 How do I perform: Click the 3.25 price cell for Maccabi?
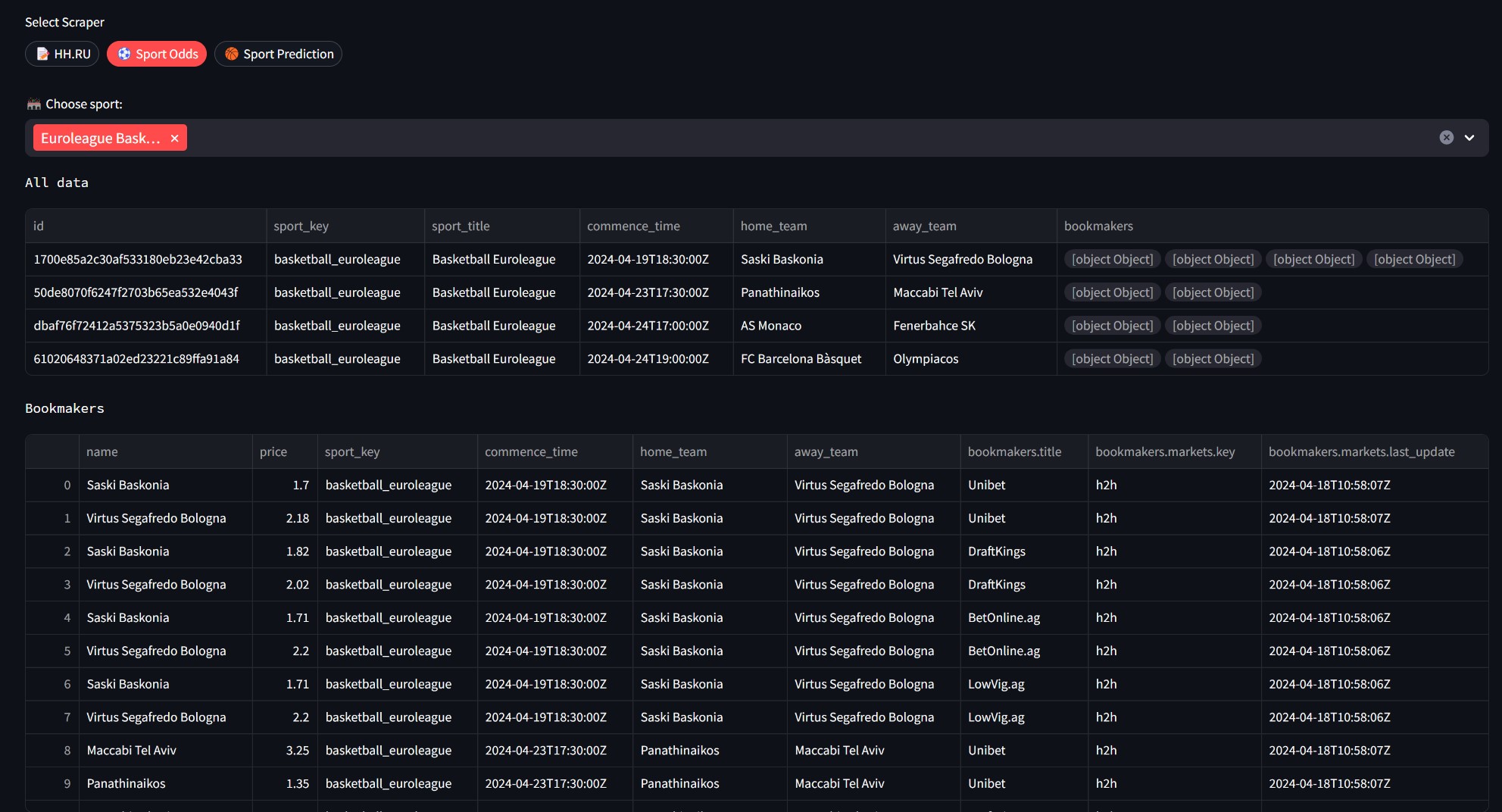pyautogui.click(x=297, y=750)
